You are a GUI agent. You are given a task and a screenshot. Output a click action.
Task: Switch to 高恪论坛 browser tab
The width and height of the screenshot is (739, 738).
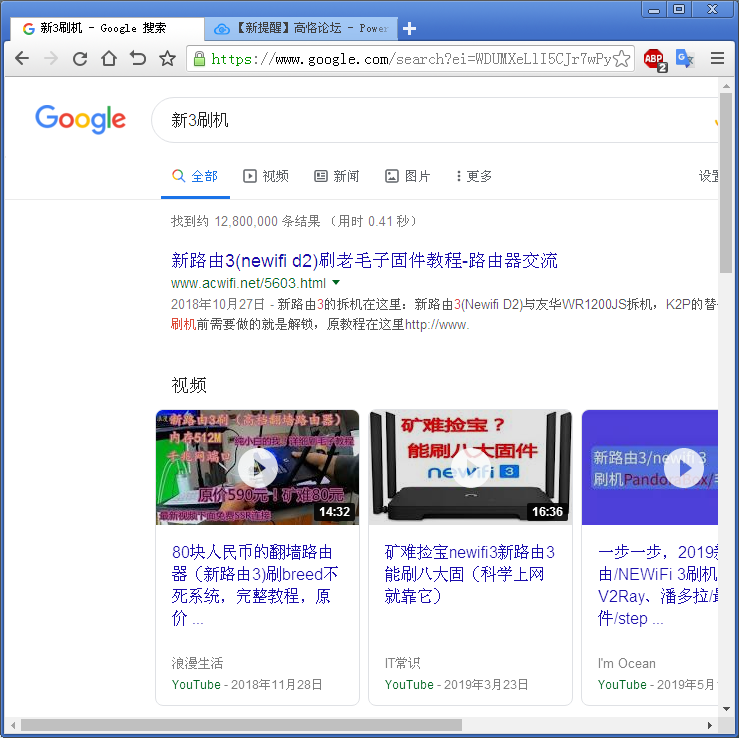click(301, 28)
